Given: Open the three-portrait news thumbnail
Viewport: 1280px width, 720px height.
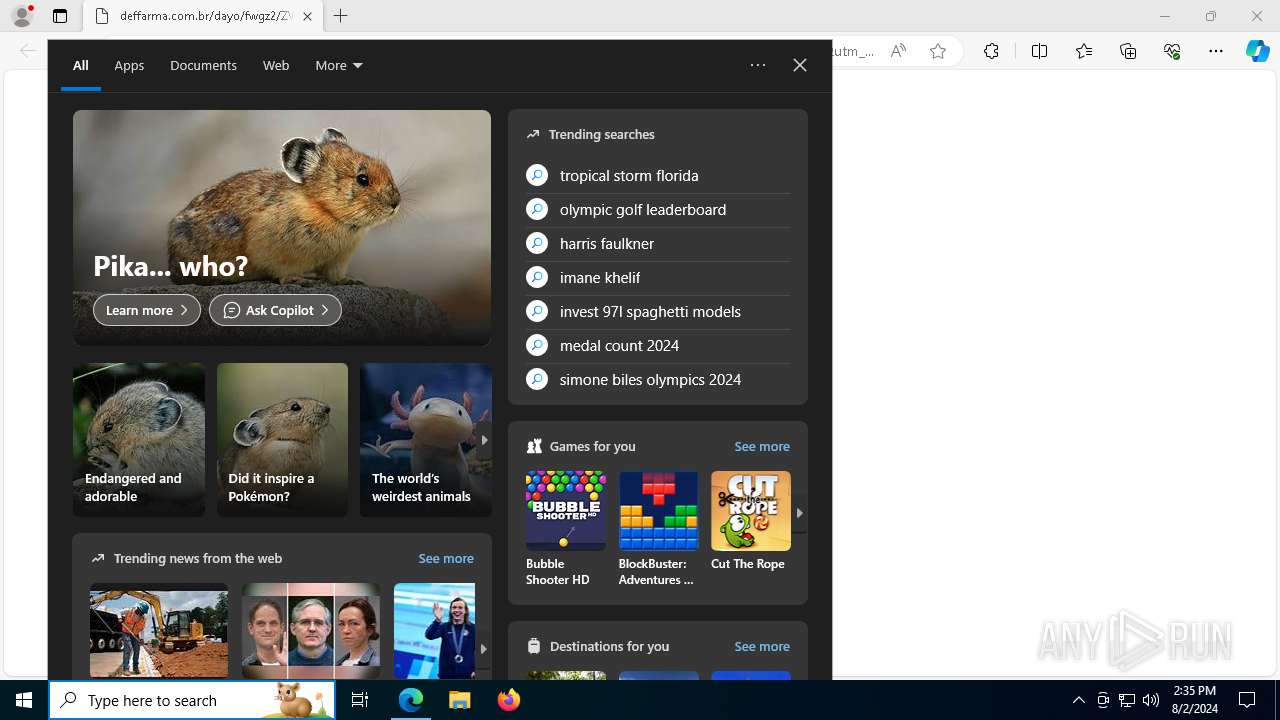Looking at the screenshot, I should pyautogui.click(x=311, y=631).
